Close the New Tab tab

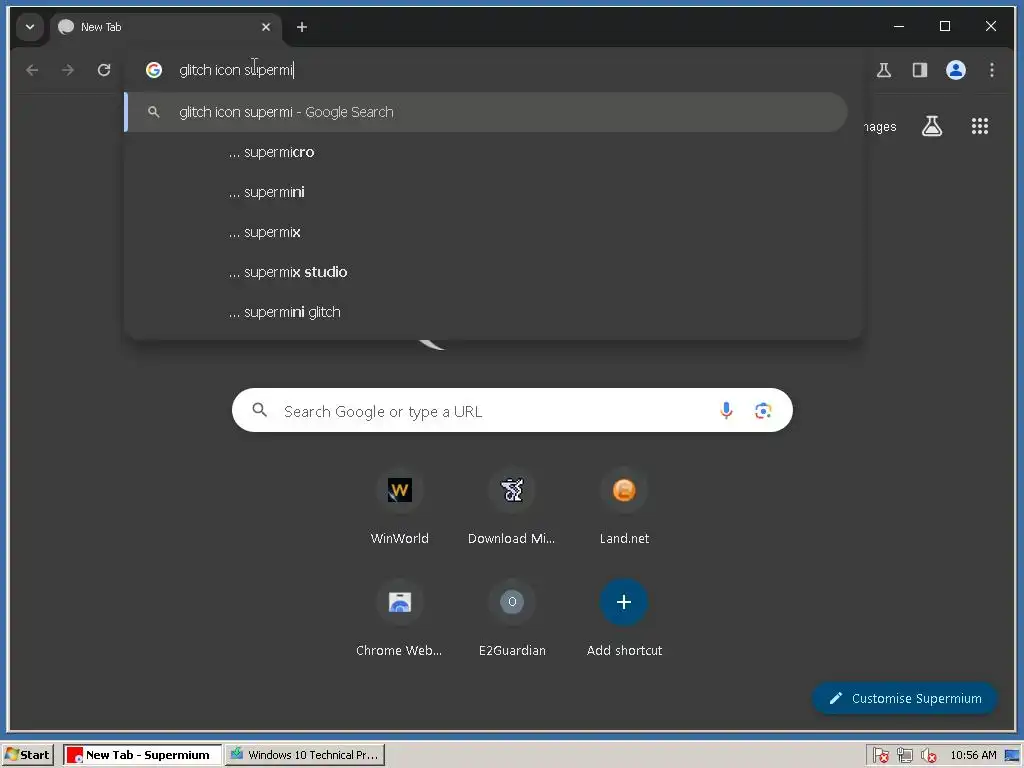pyautogui.click(x=266, y=27)
